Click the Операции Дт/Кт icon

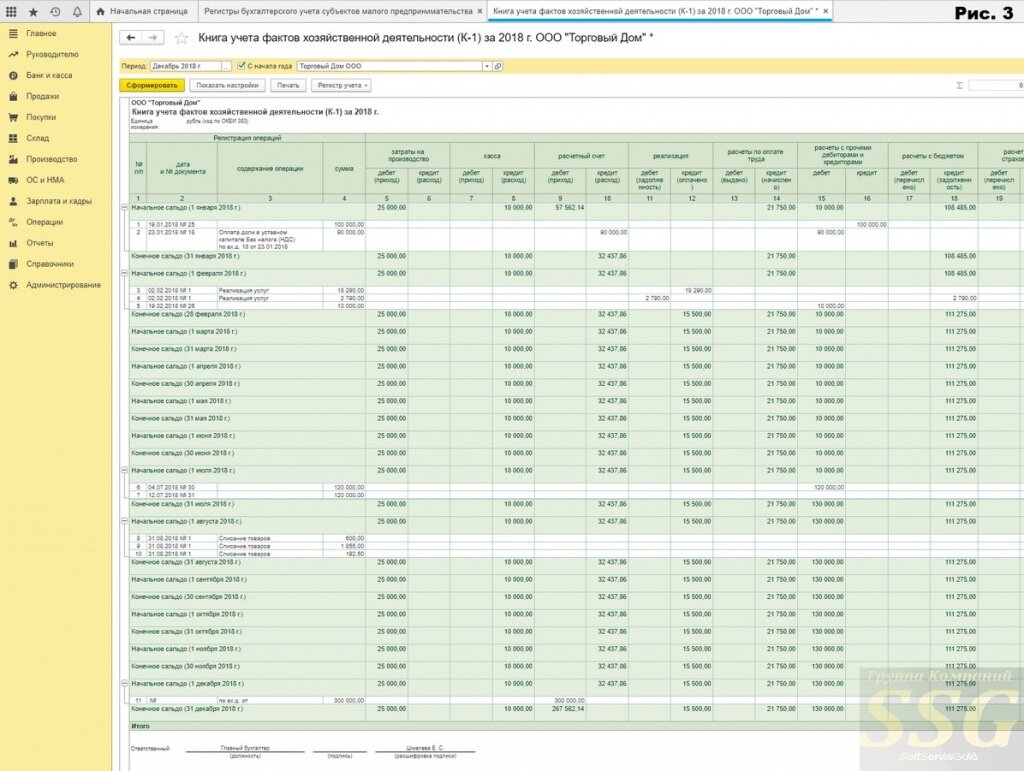coord(13,222)
